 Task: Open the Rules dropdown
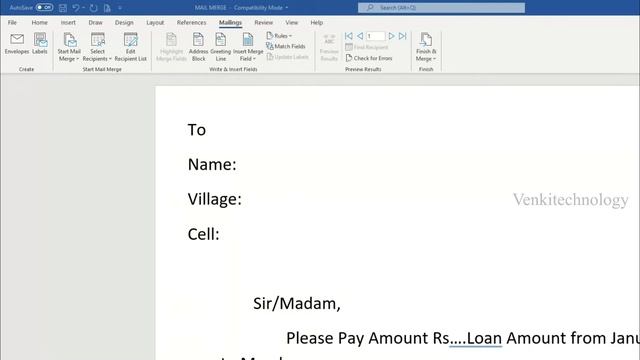coord(279,36)
